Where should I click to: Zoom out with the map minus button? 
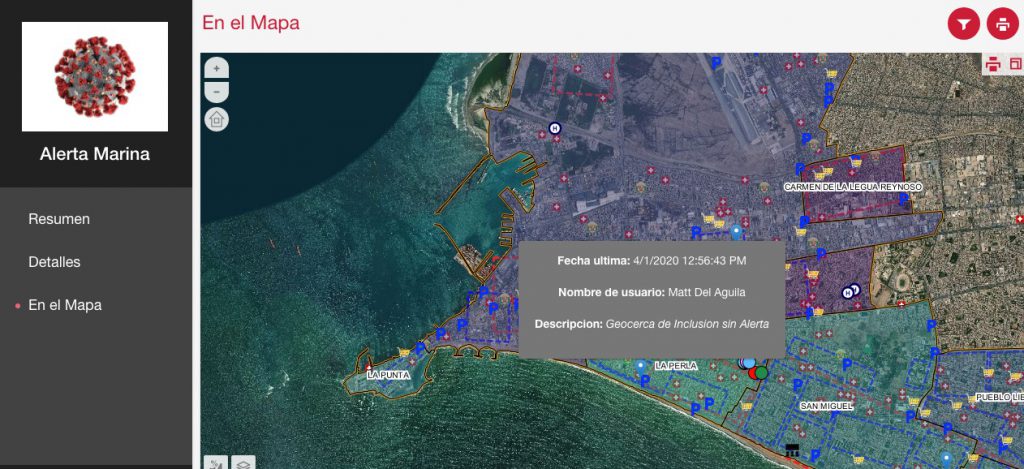(217, 91)
